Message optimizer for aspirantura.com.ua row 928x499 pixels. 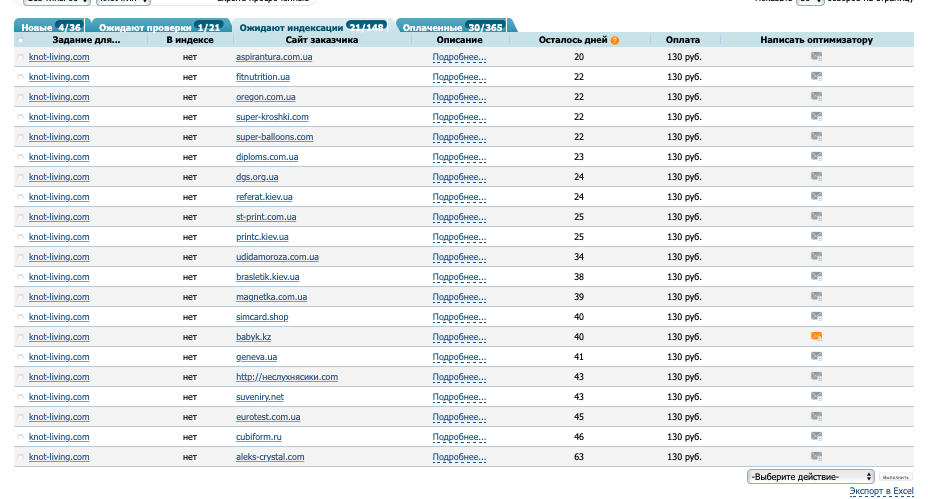tap(816, 57)
